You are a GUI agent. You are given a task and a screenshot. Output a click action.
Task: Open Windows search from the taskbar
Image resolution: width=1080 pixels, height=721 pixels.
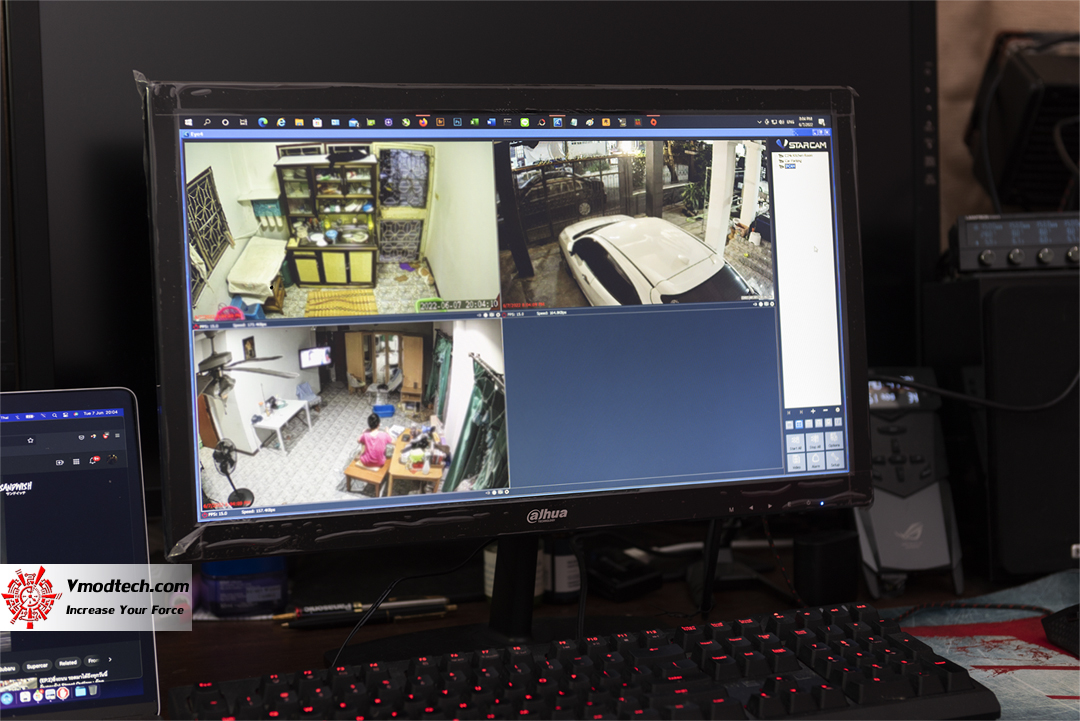pos(207,122)
